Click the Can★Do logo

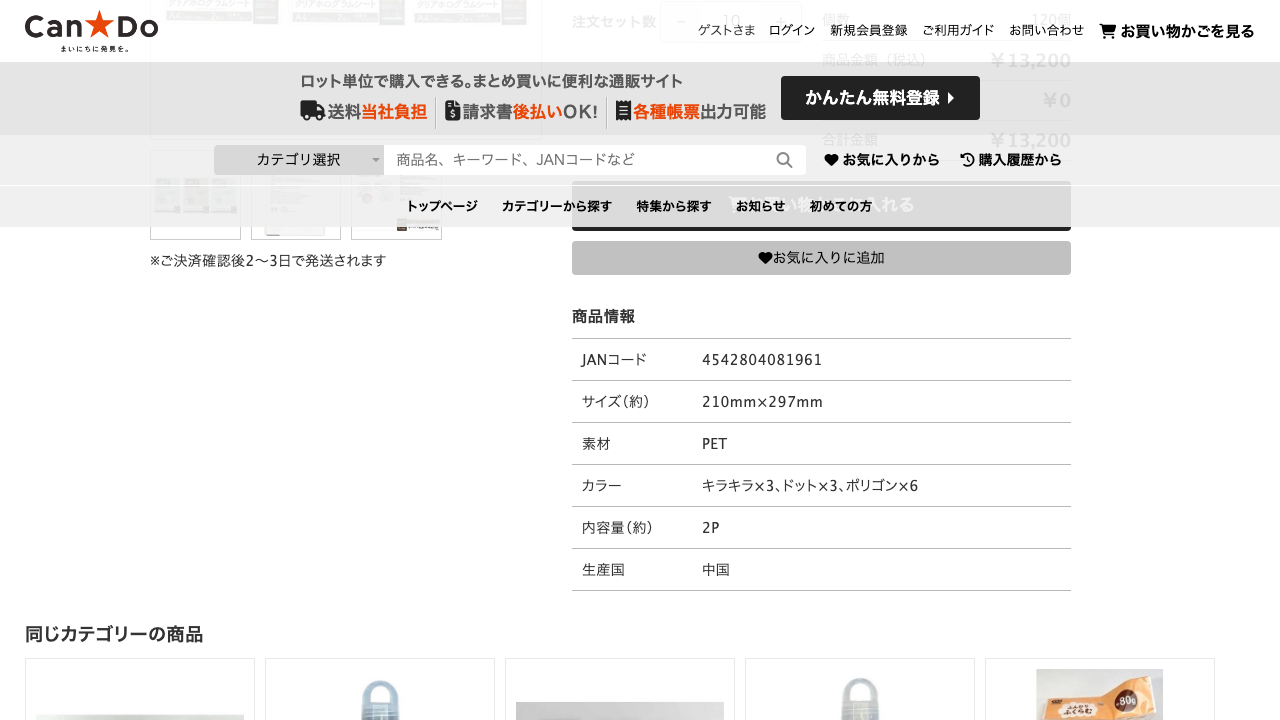click(x=91, y=31)
